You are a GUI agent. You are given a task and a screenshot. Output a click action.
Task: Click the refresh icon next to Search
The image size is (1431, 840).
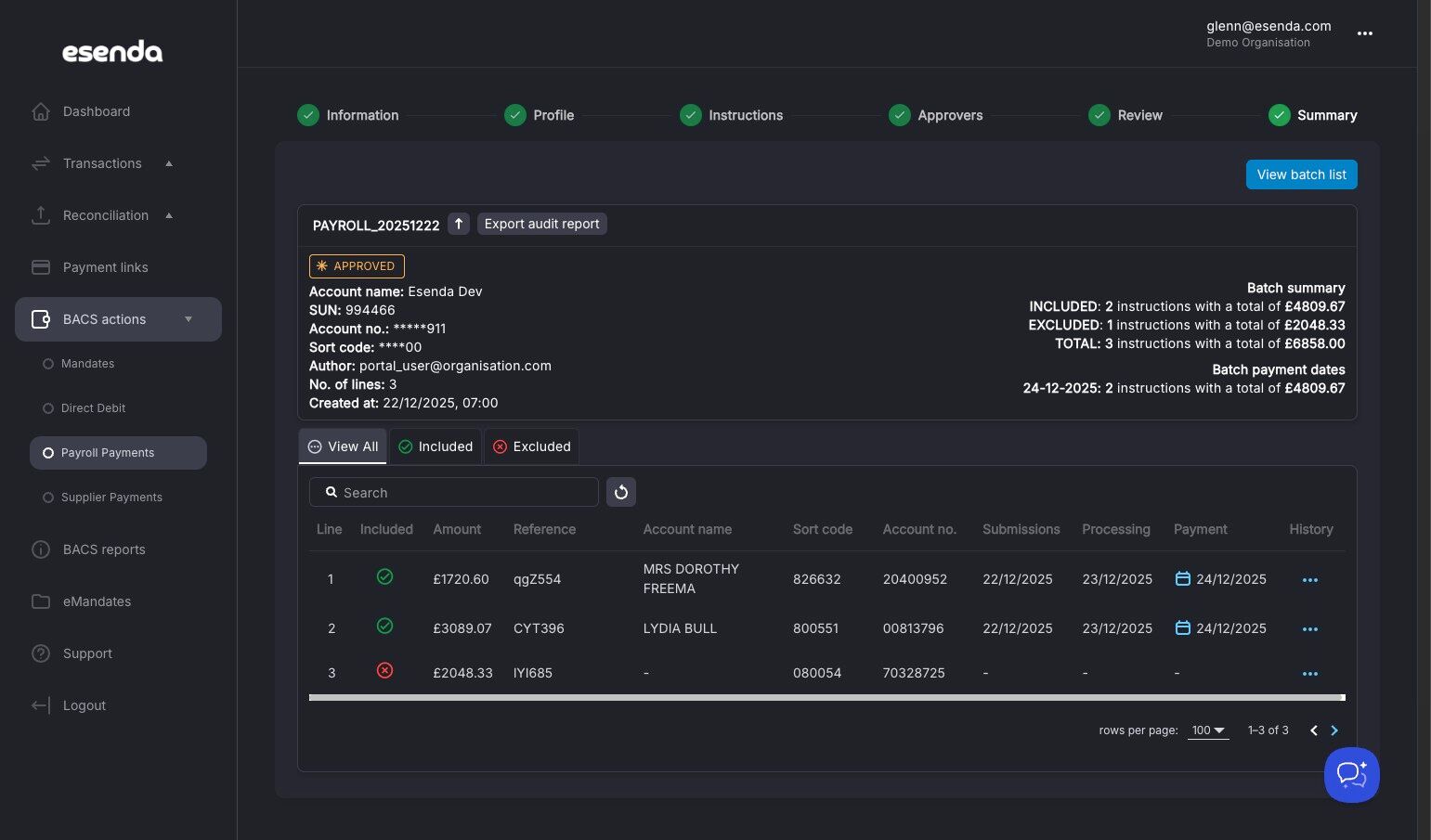[621, 492]
